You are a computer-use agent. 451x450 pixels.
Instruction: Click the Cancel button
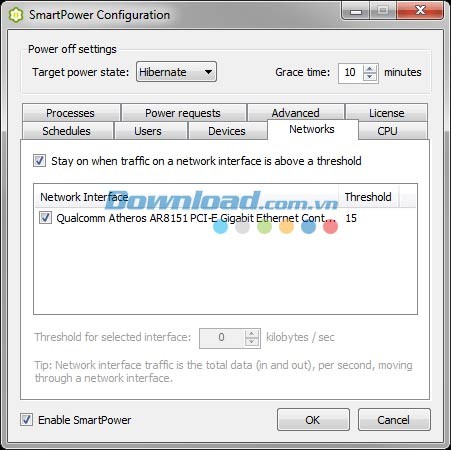tap(394, 420)
